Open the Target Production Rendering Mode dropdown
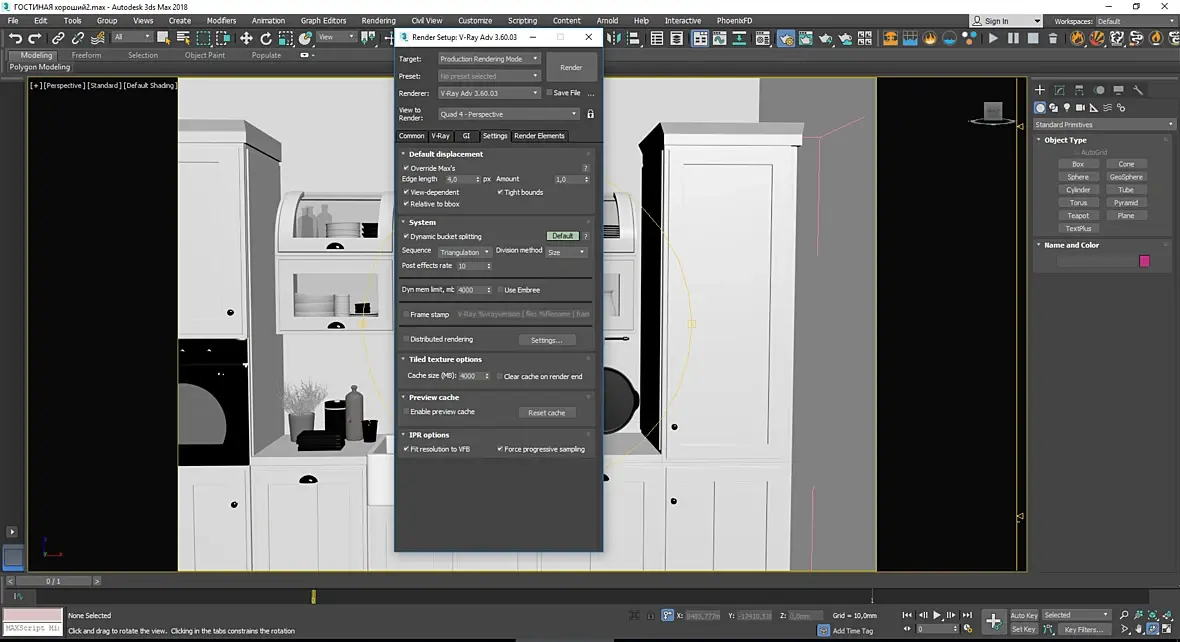Screen dimensions: 1180x642 [489, 59]
